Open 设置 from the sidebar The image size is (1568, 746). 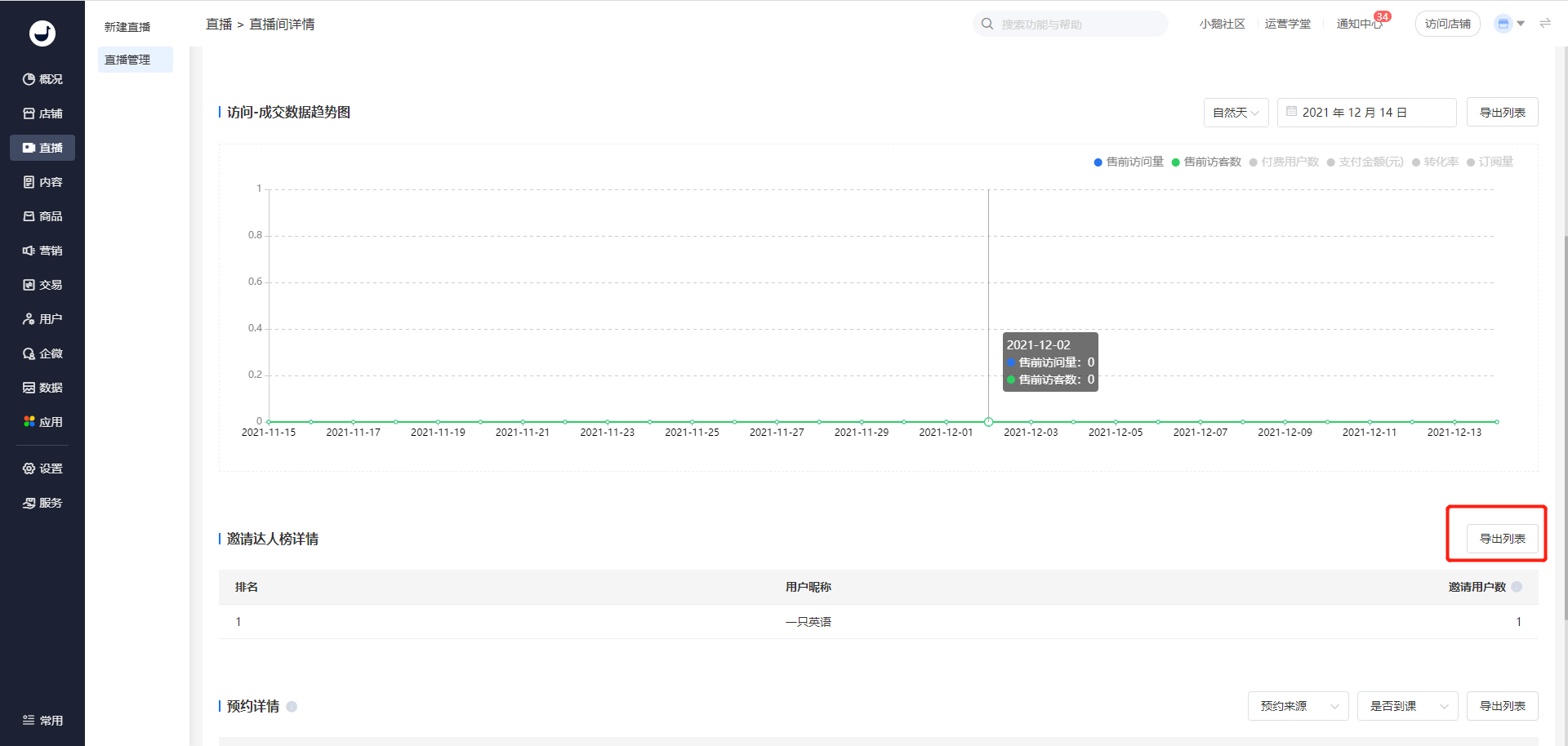click(42, 468)
